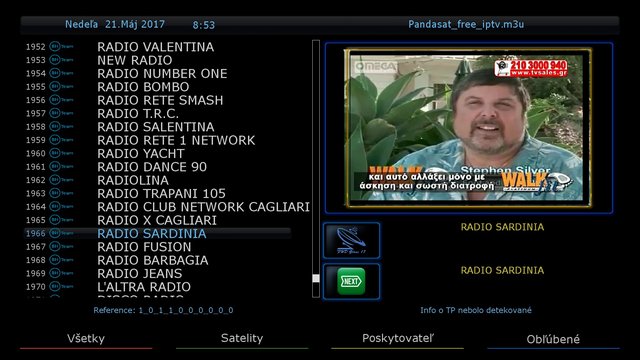This screenshot has height=360, width=640.
Task: Select channel RADIO JEANS
Action: pyautogui.click(x=140, y=273)
